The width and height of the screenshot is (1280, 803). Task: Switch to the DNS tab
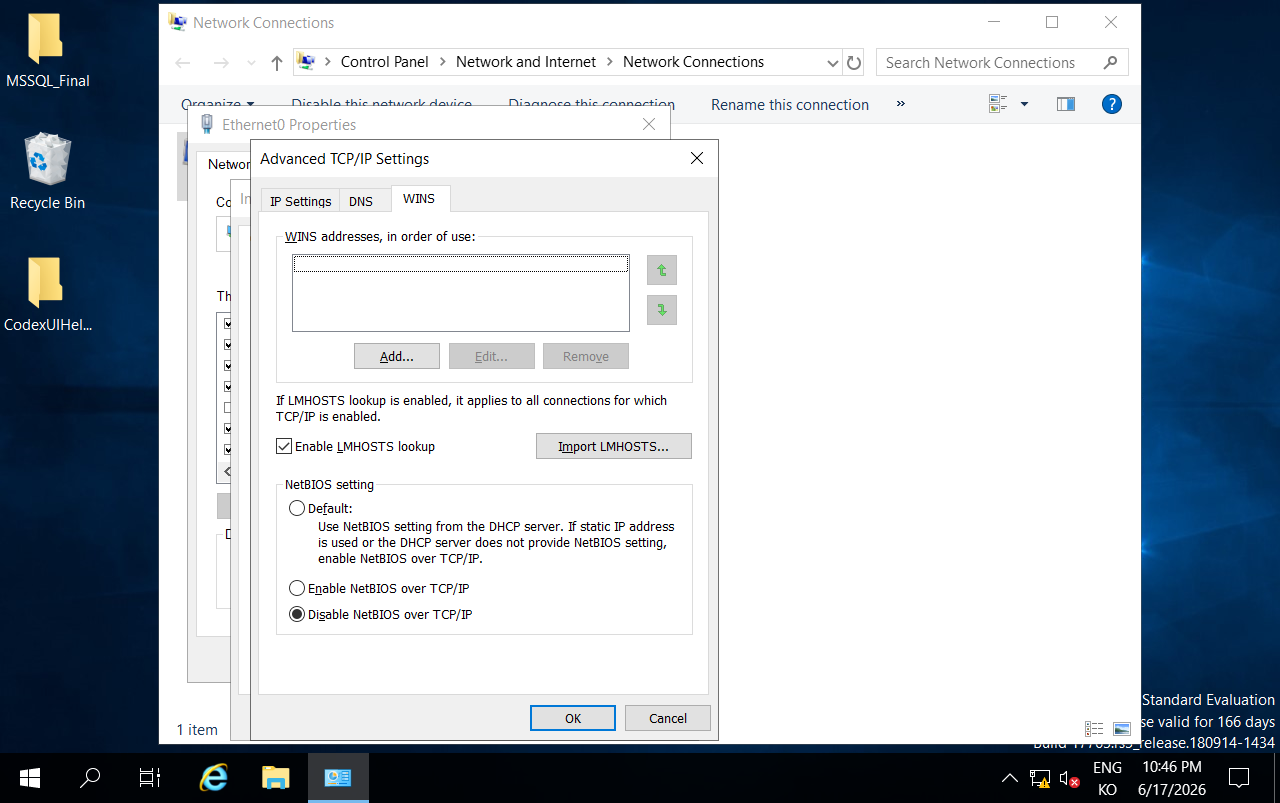click(361, 201)
